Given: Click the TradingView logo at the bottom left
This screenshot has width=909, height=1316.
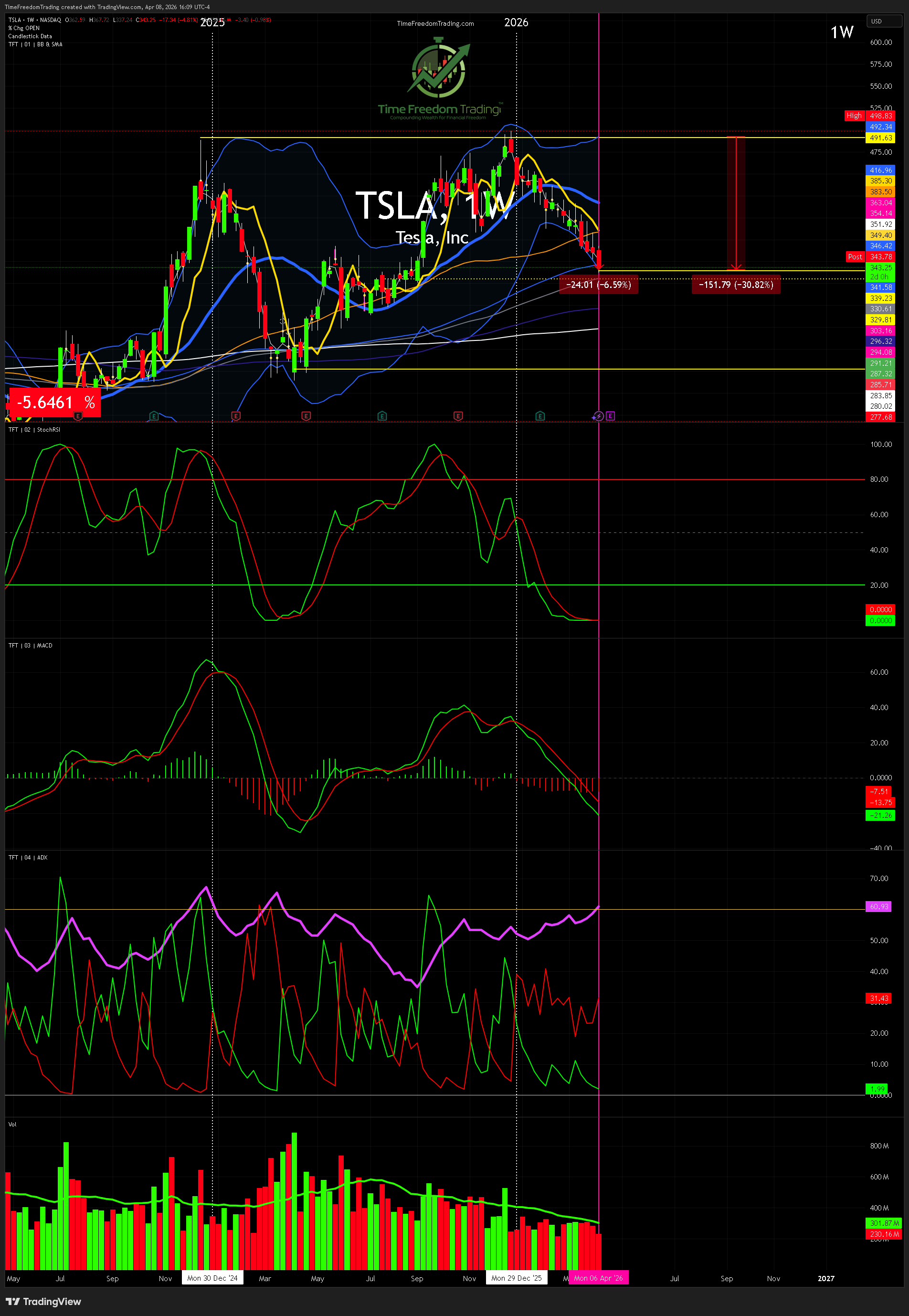Looking at the screenshot, I should (x=44, y=1301).
